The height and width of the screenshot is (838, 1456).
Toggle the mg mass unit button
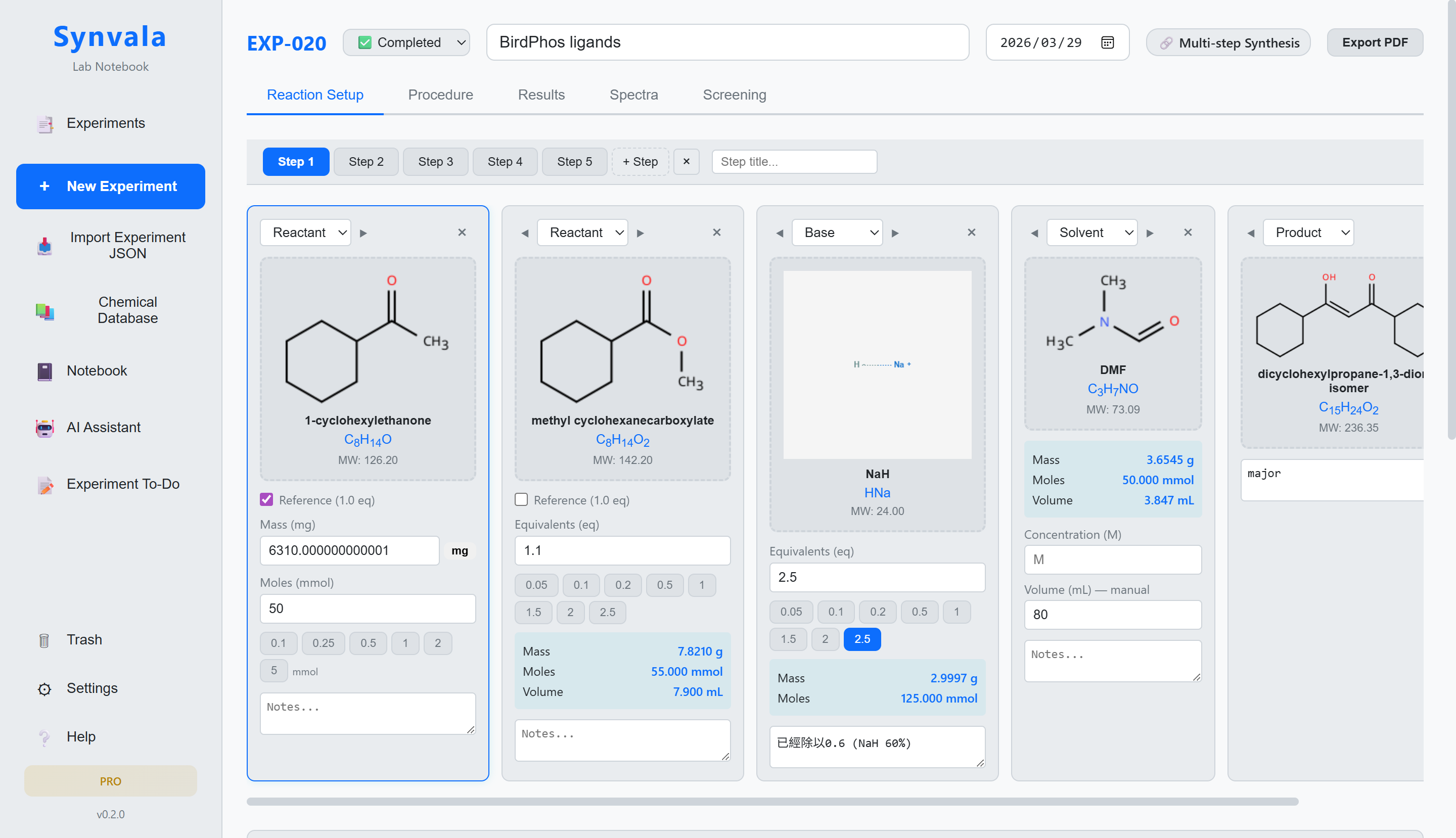[x=460, y=551]
